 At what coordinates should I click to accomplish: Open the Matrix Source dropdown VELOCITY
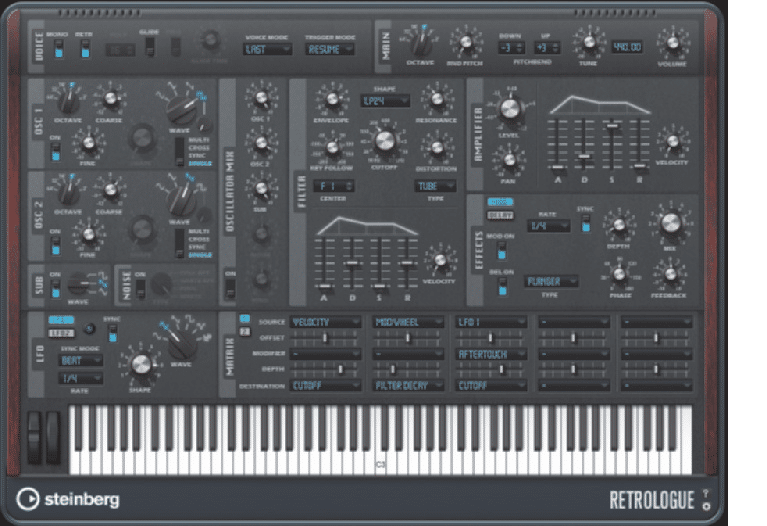point(325,322)
